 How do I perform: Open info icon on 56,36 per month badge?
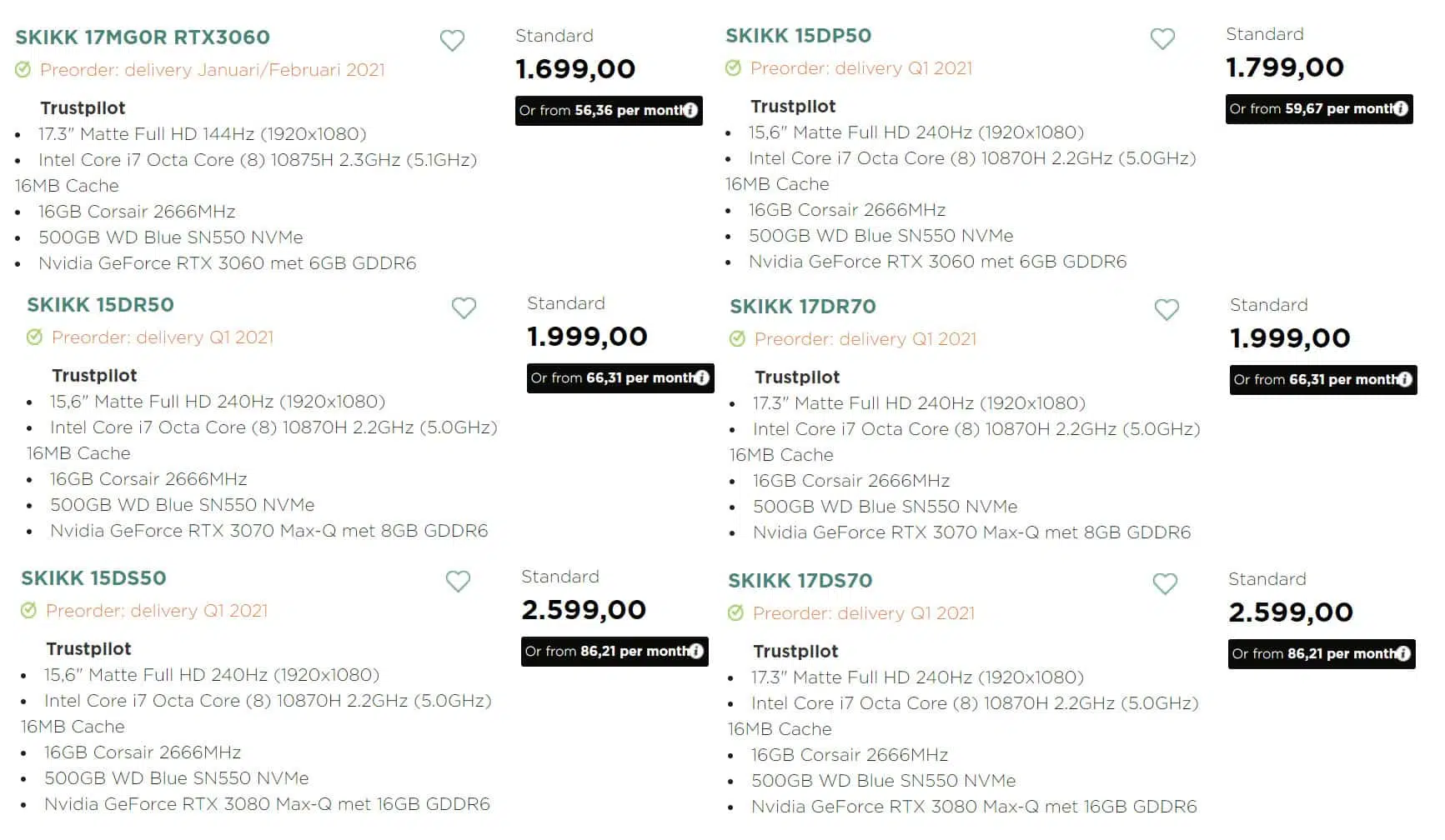pyautogui.click(x=690, y=110)
